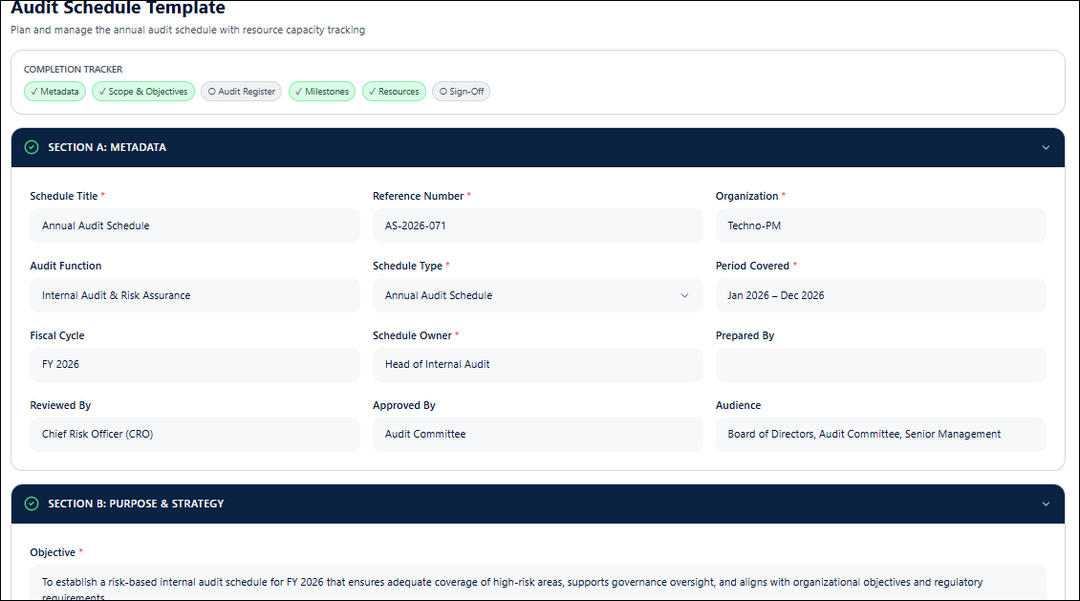Click the Section B Purpose & Strategy check-circle icon
The image size is (1080, 601).
[x=32, y=504]
